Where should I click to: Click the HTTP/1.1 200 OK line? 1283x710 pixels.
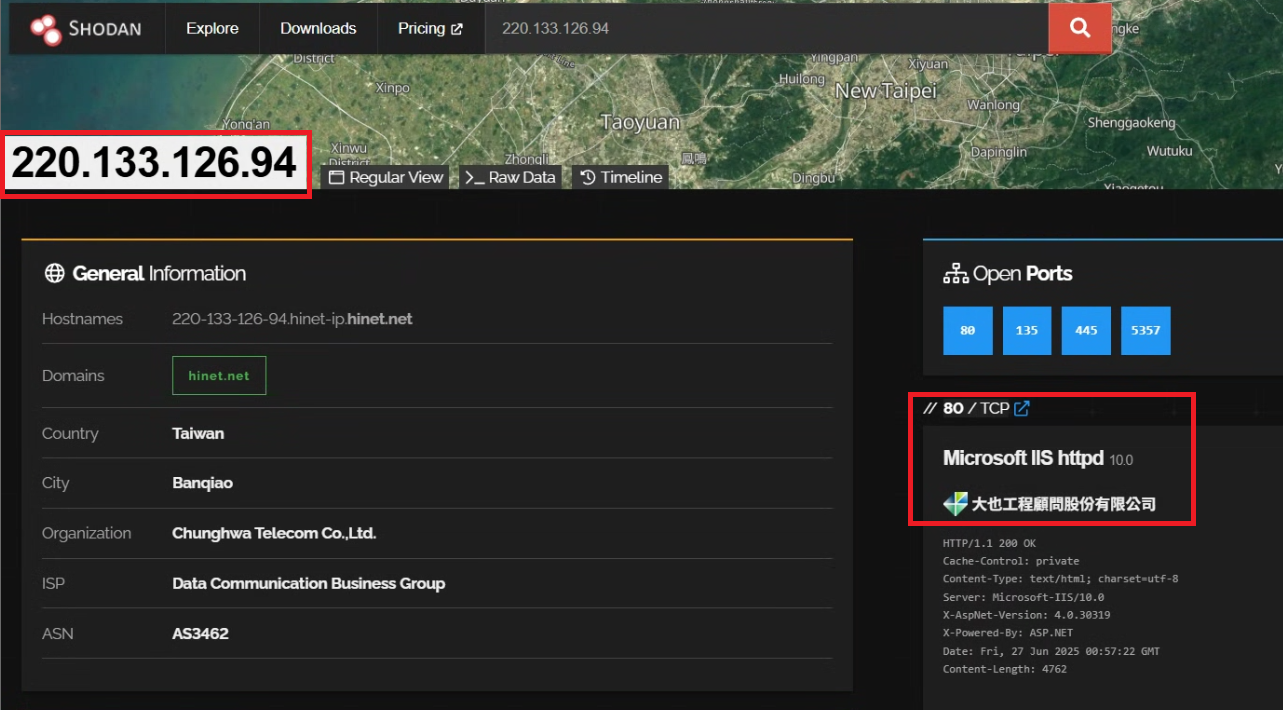(x=989, y=543)
